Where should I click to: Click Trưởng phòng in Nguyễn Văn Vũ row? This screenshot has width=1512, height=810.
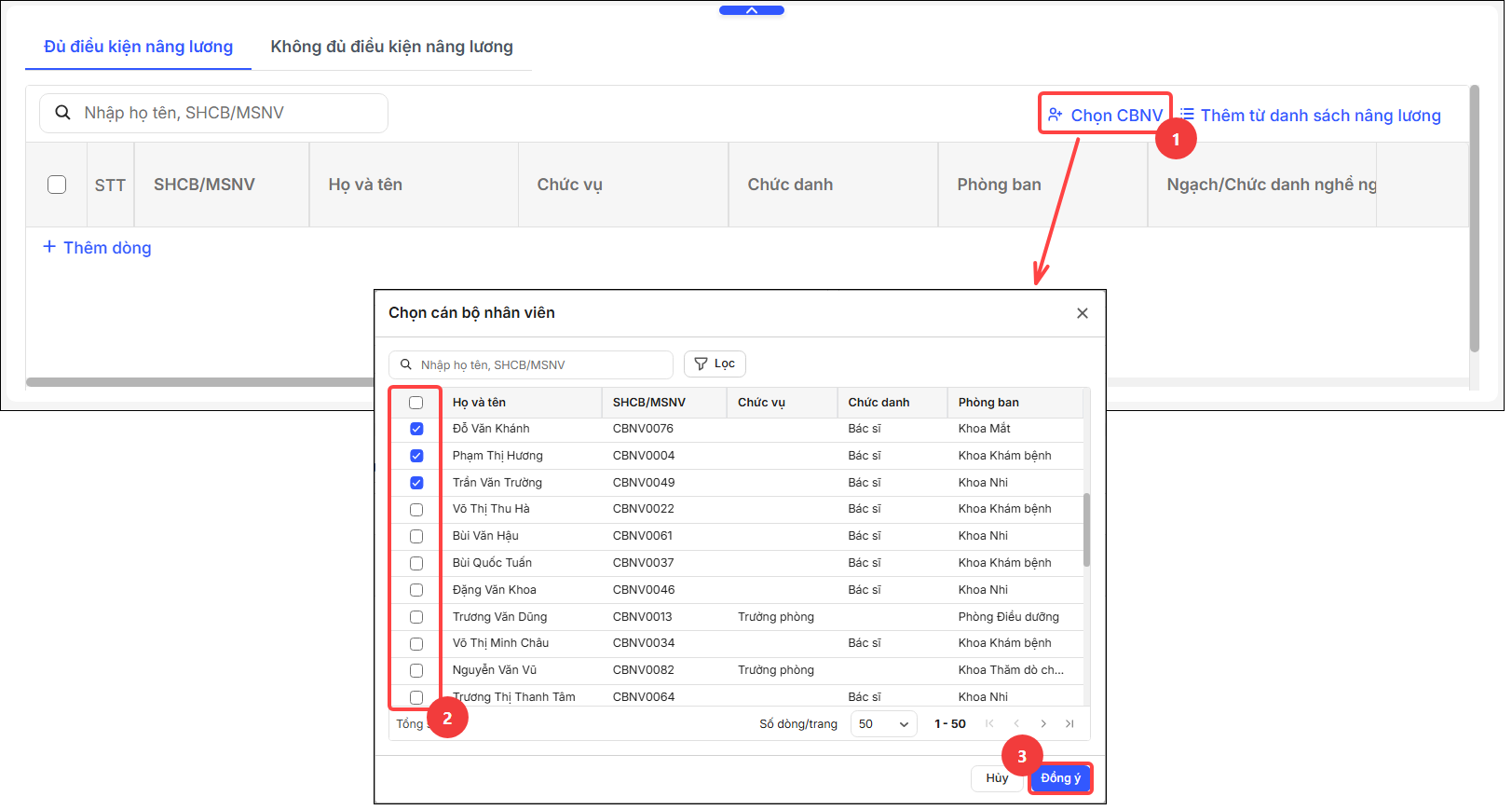pyautogui.click(x=776, y=670)
